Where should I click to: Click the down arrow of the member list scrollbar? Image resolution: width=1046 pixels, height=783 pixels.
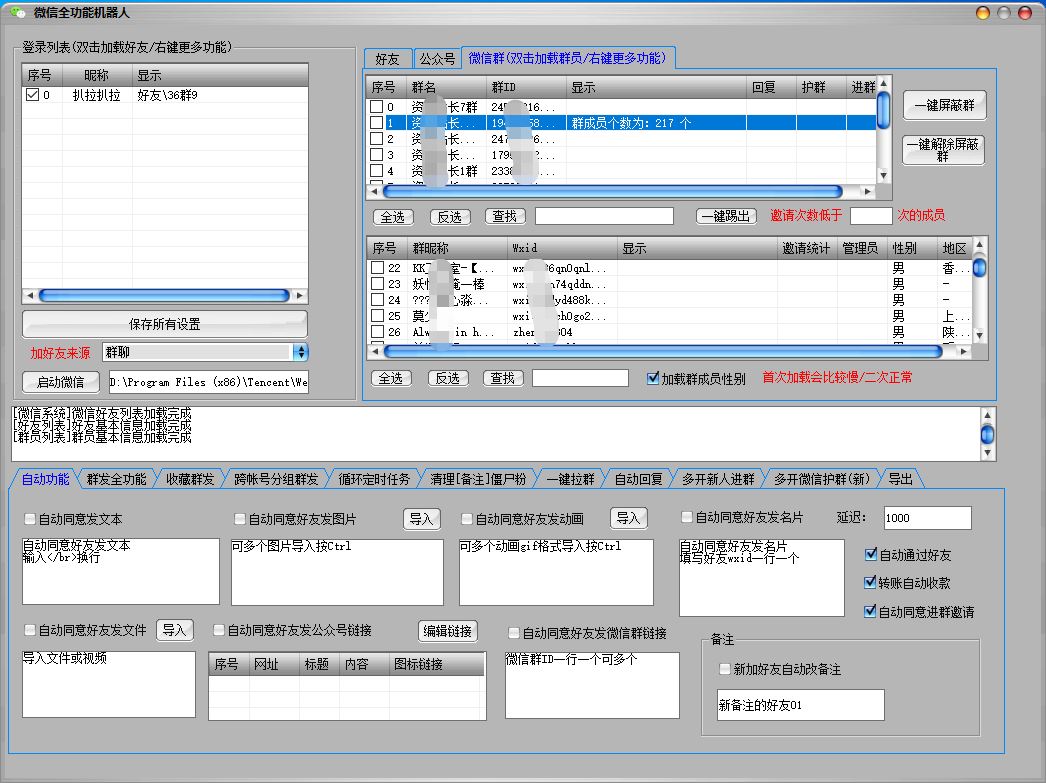pos(979,336)
